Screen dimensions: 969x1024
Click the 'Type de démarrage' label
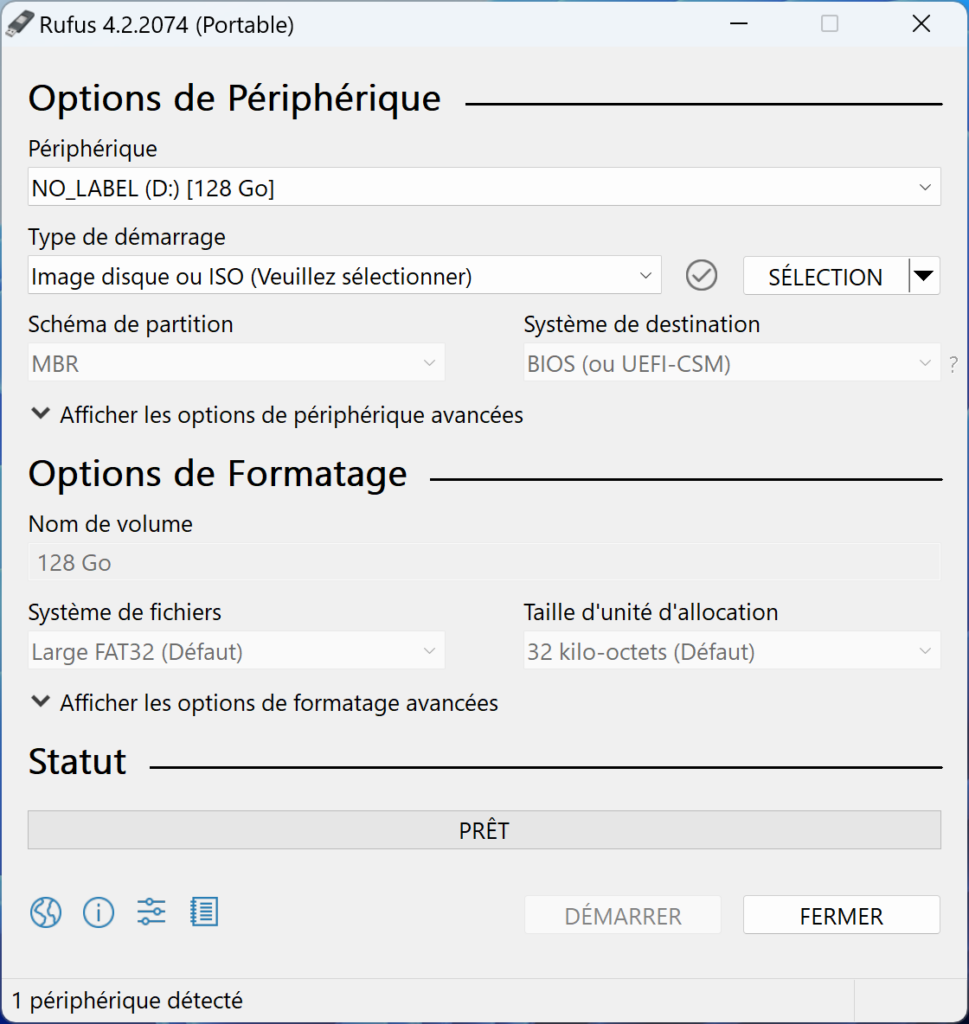click(127, 236)
